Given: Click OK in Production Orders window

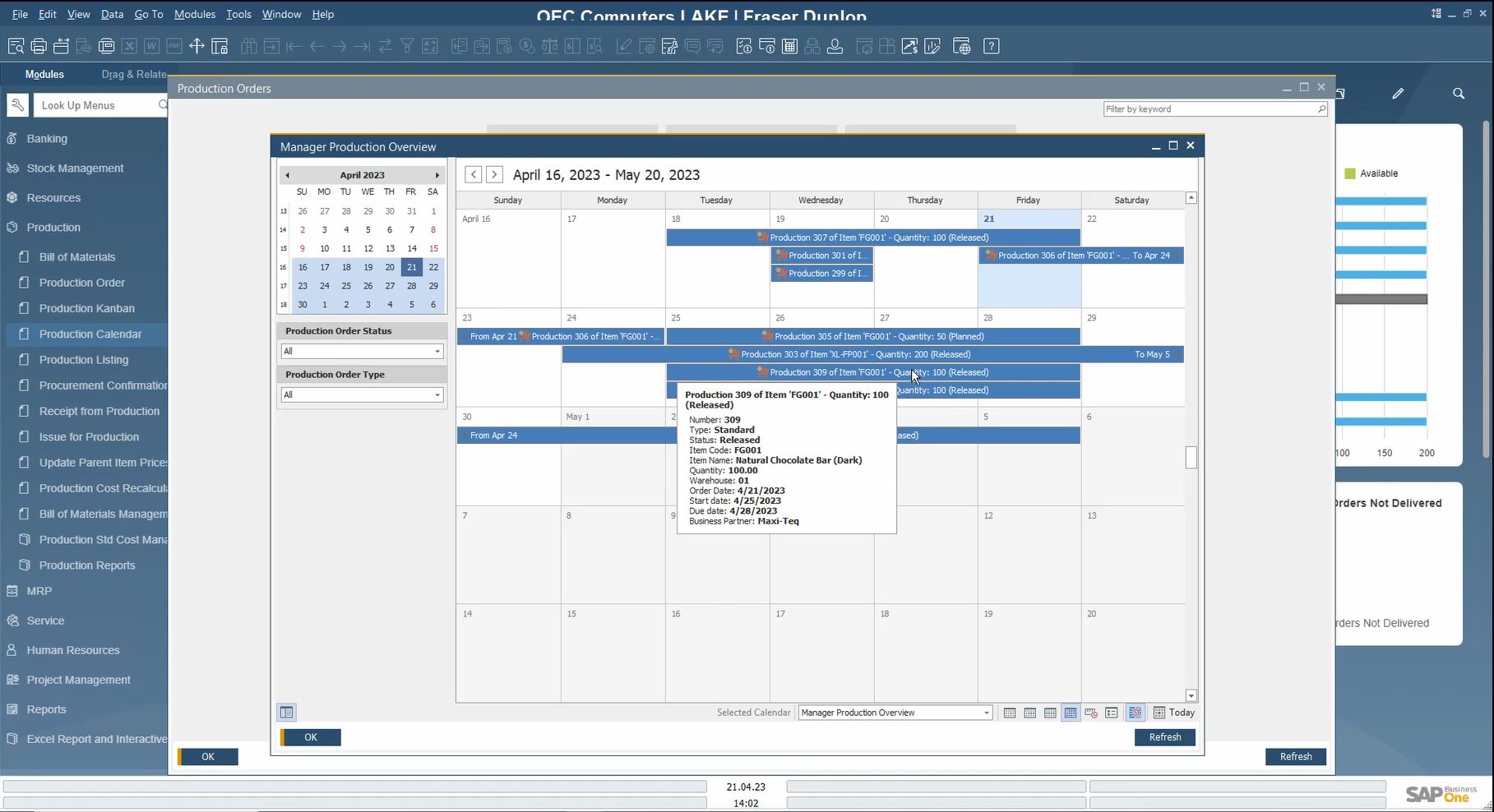Looking at the screenshot, I should coord(208,757).
